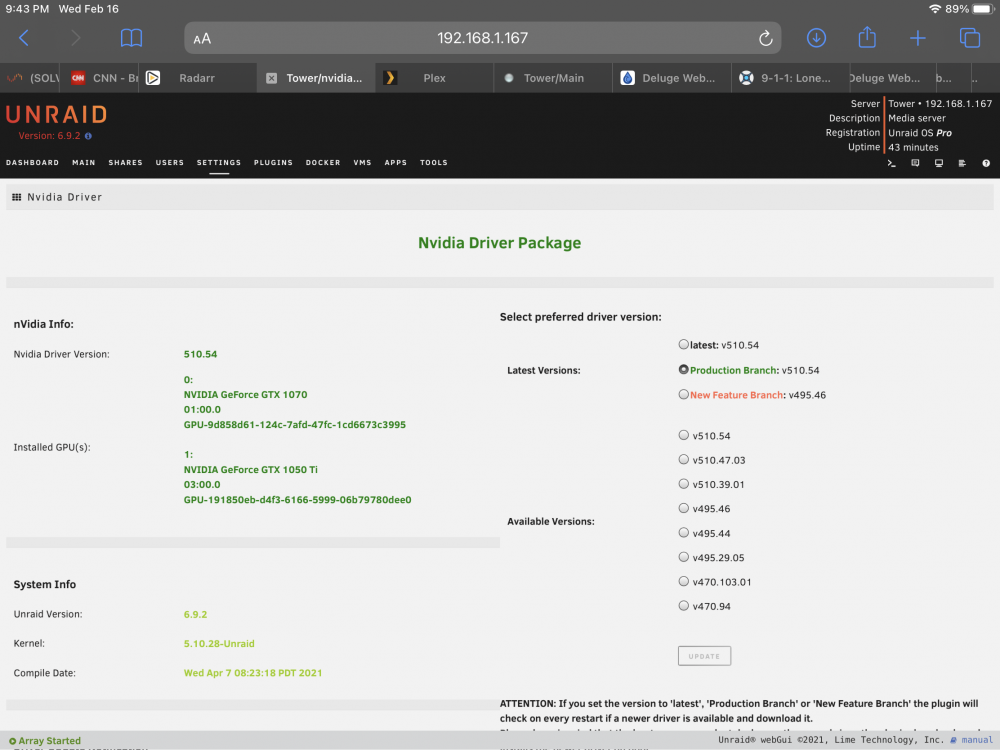Open Safari downloads icon
Screen dimensions: 1000x750
816,38
